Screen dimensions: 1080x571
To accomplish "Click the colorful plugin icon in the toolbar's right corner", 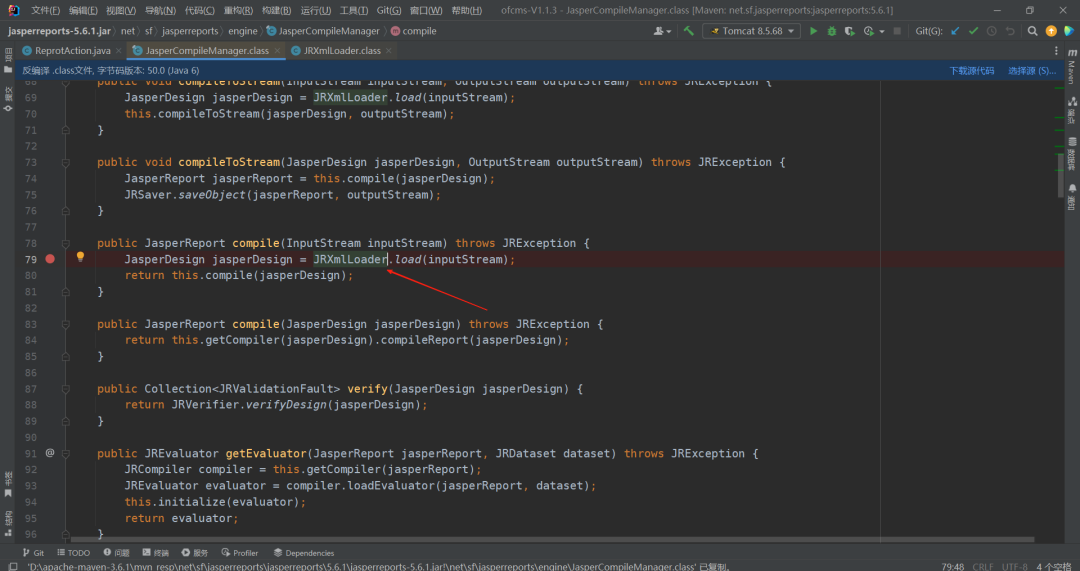I will point(1069,31).
